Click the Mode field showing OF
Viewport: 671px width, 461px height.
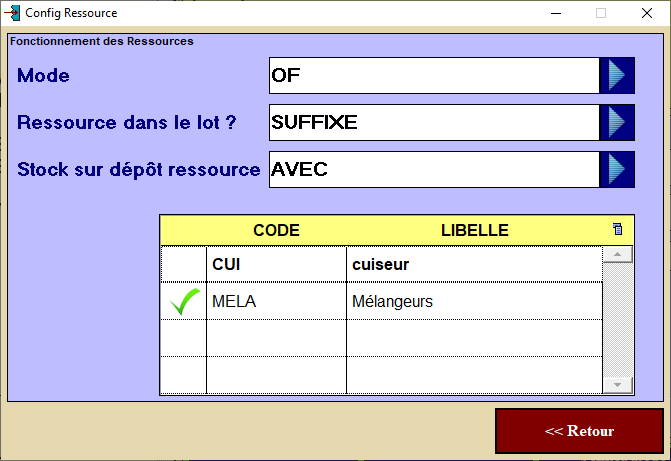[x=433, y=75]
